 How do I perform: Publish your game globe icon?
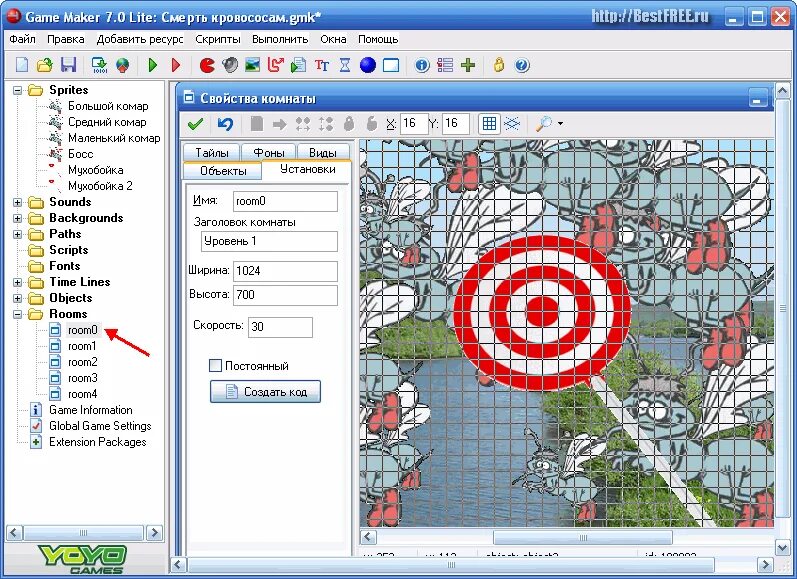tap(122, 65)
